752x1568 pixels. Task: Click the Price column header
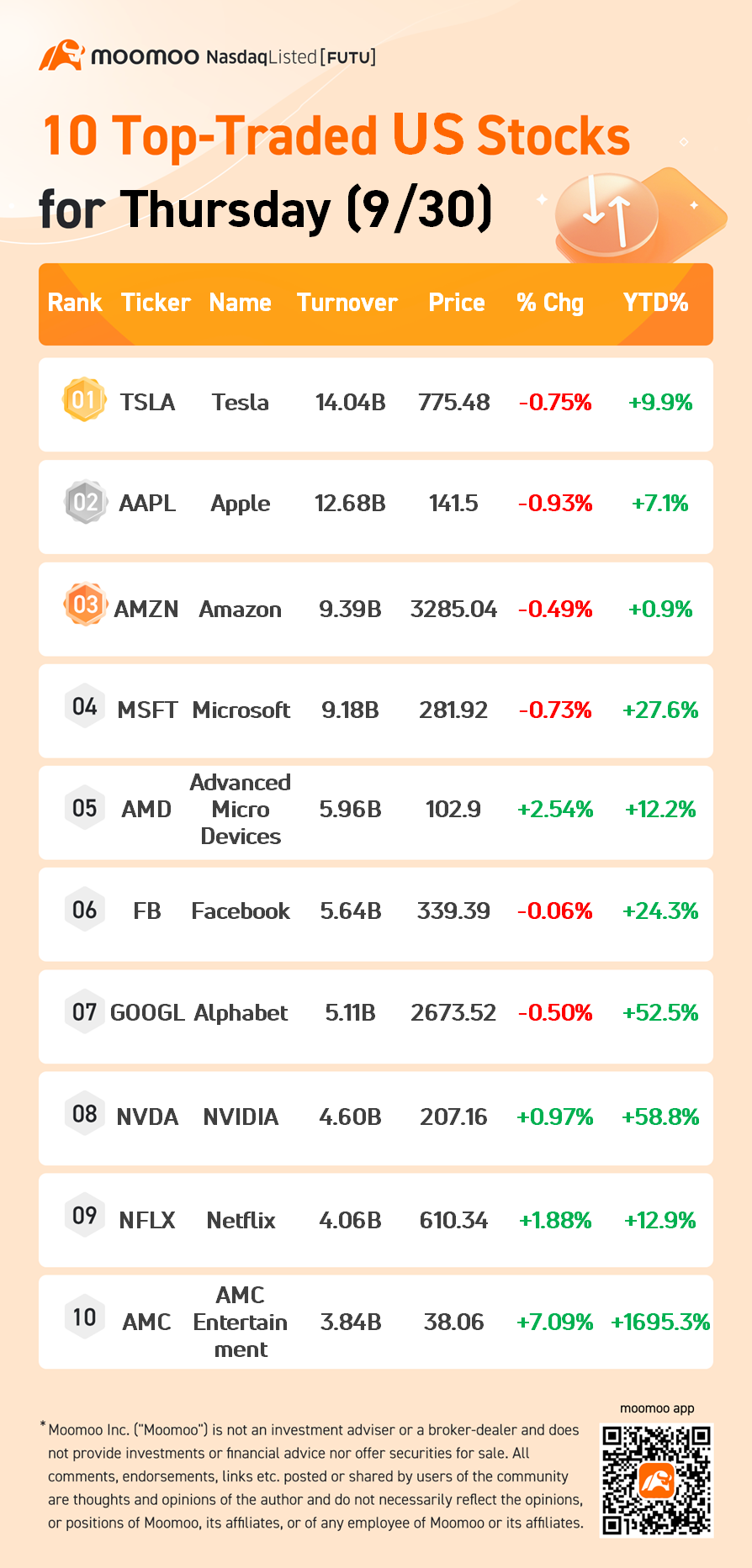coord(457,303)
